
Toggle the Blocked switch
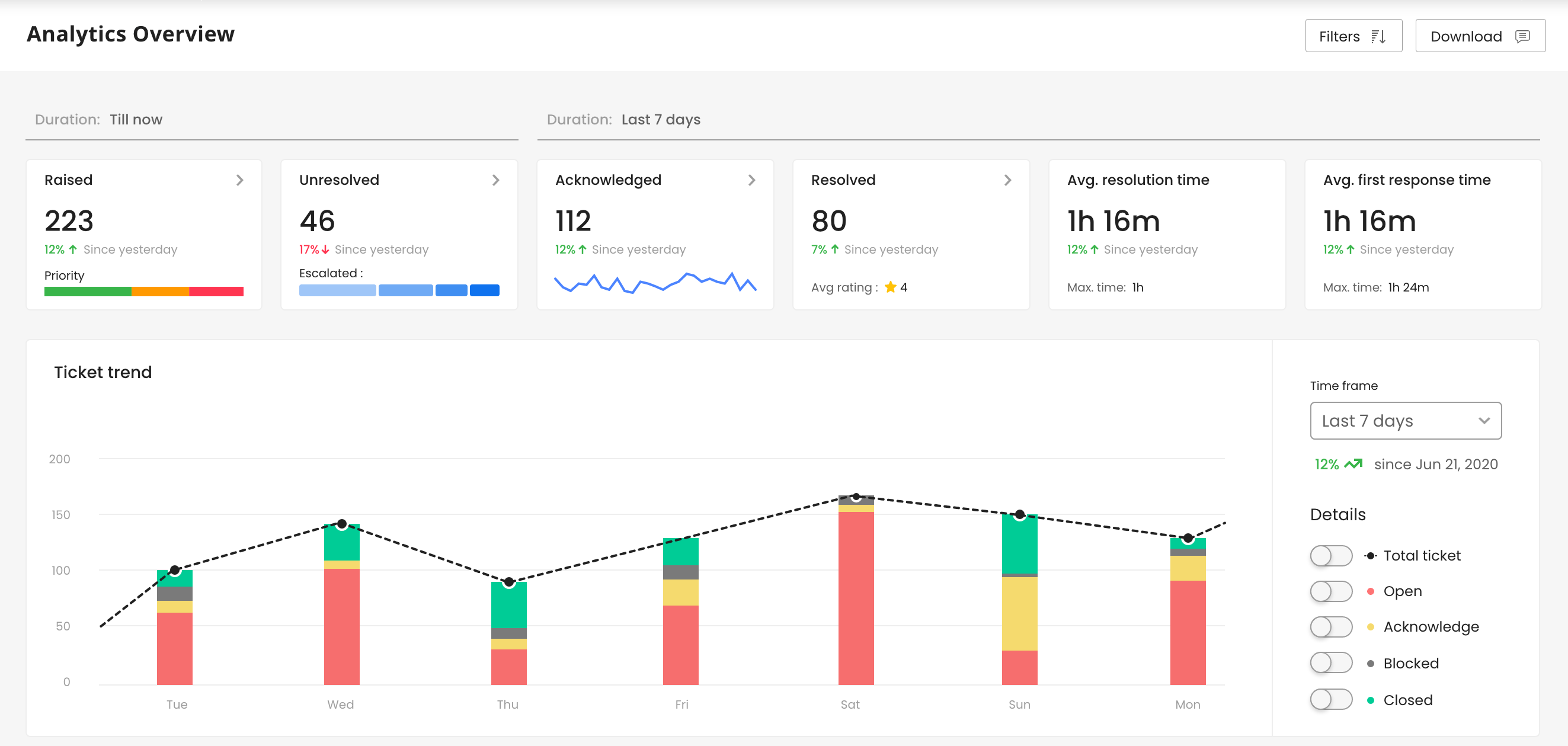tap(1330, 663)
